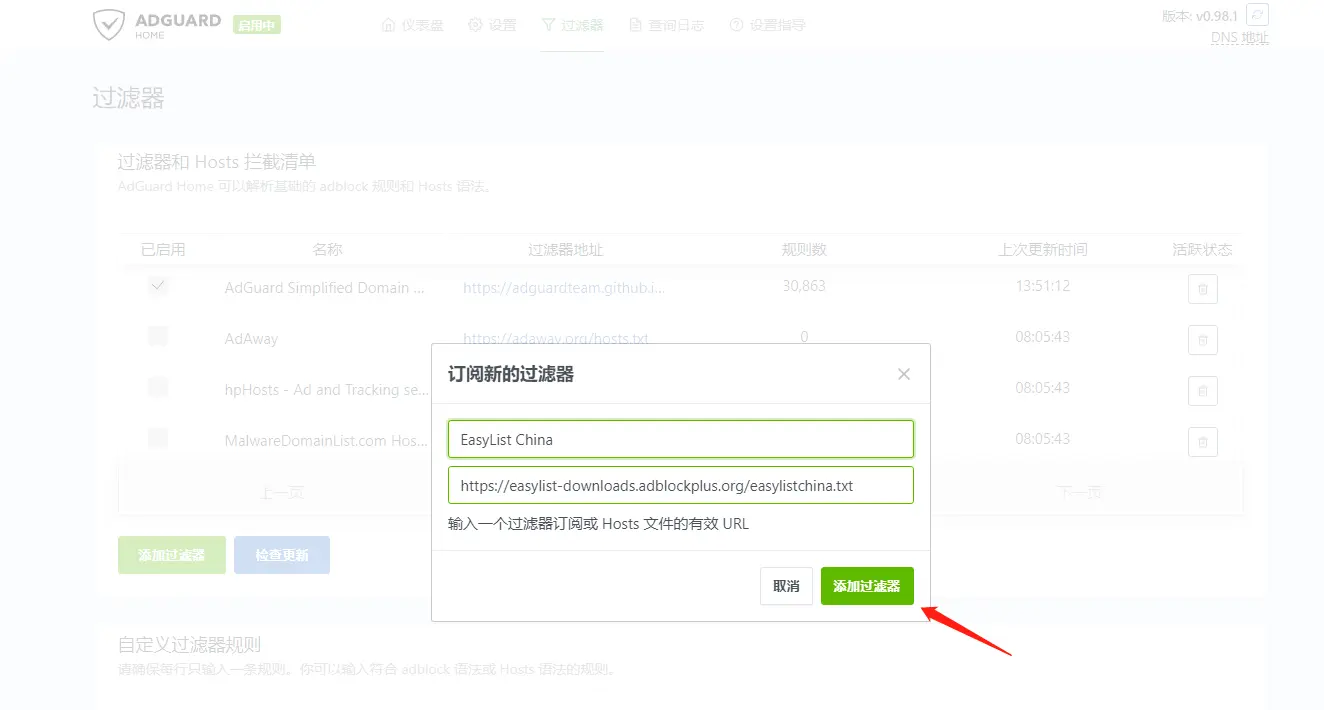The height and width of the screenshot is (710, 1324).
Task: Delete the MalwareDomainList.com filter
Action: [1203, 442]
